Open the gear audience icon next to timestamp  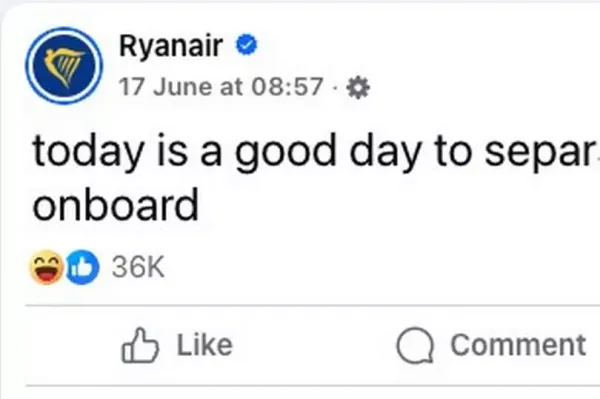coord(358,88)
